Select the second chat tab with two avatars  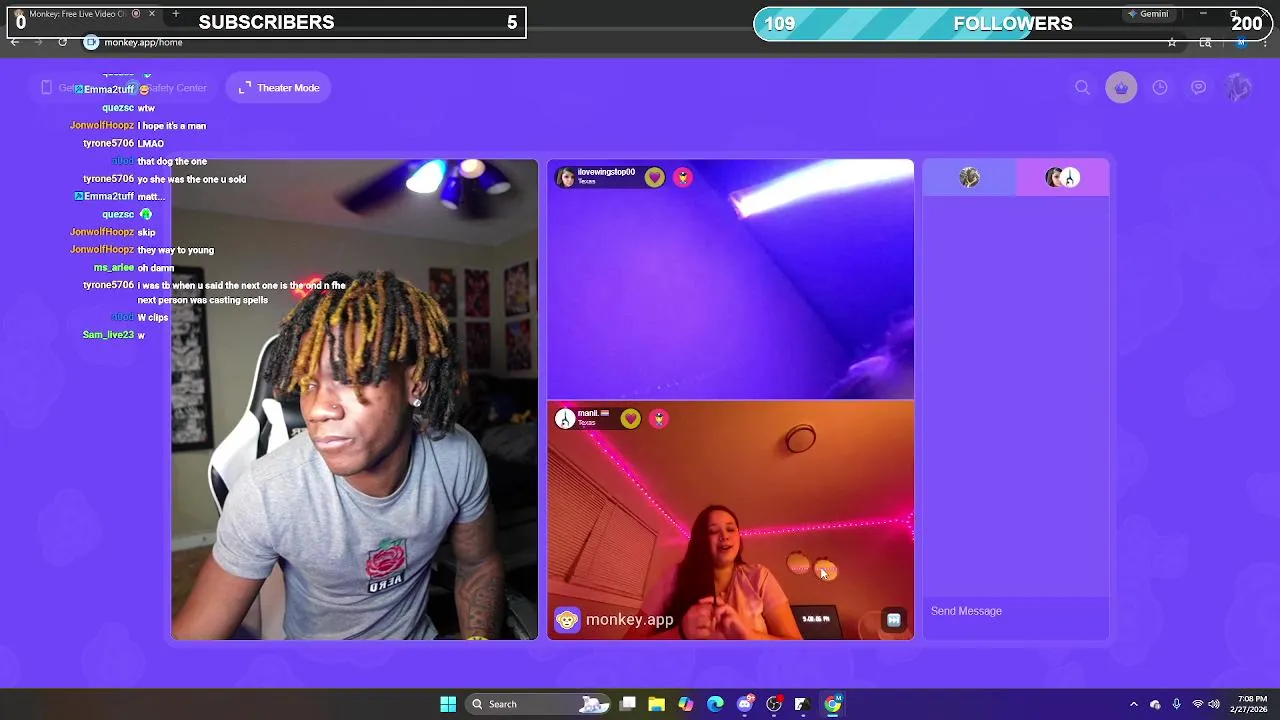[x=1062, y=178]
